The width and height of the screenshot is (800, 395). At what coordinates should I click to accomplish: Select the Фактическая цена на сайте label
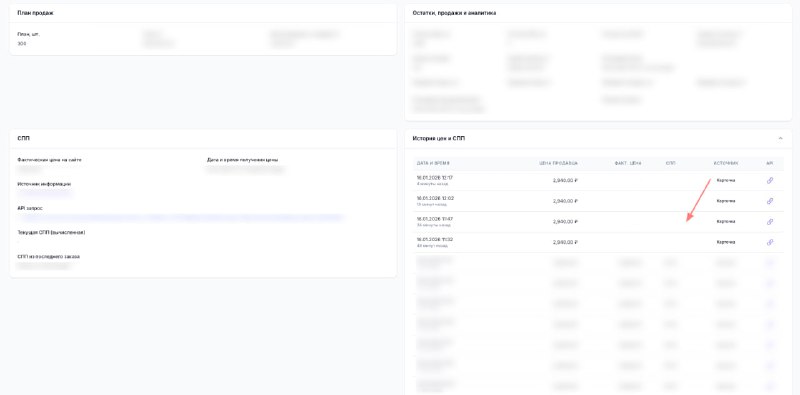coord(49,160)
